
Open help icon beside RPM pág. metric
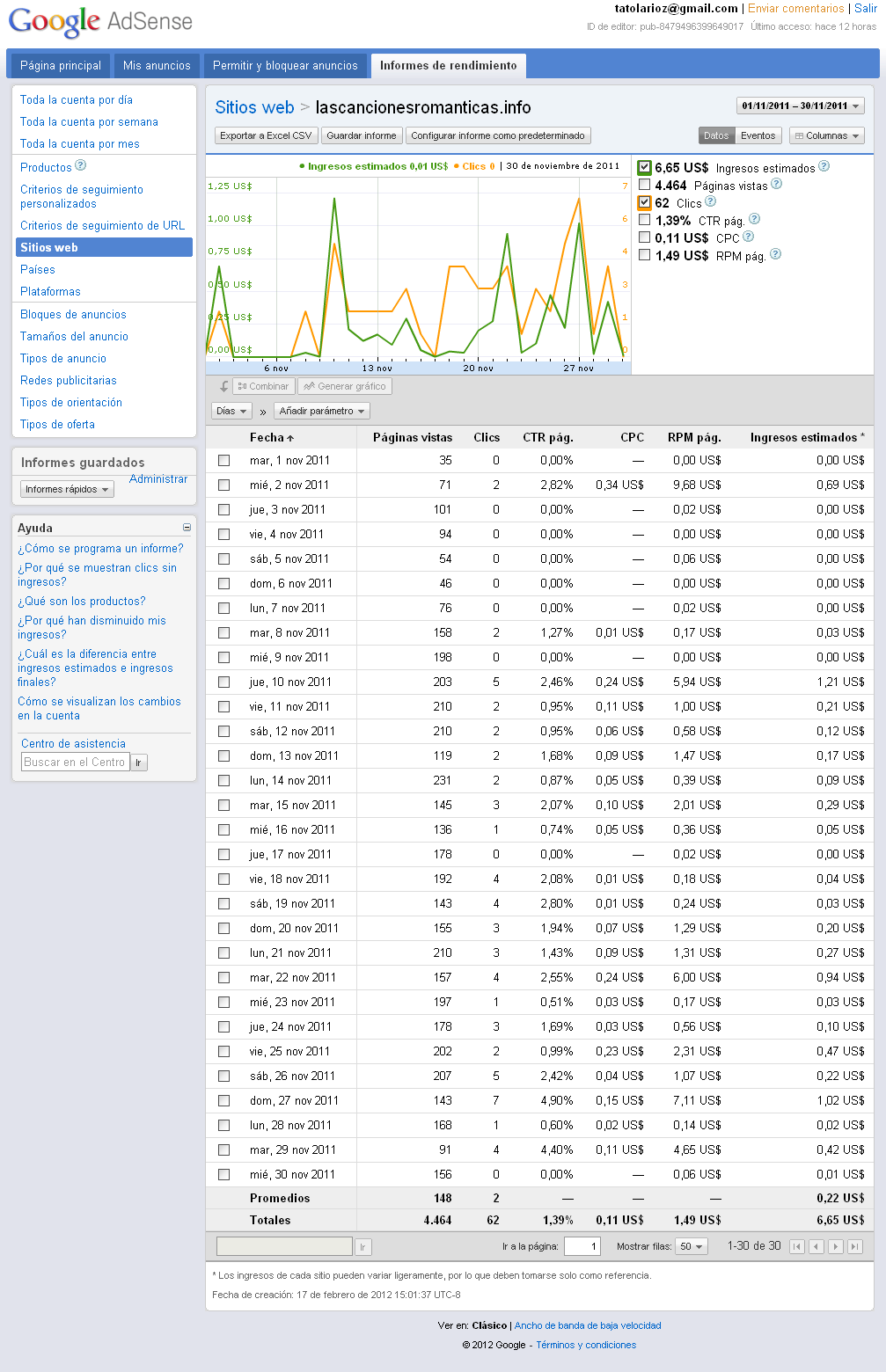tap(775, 254)
